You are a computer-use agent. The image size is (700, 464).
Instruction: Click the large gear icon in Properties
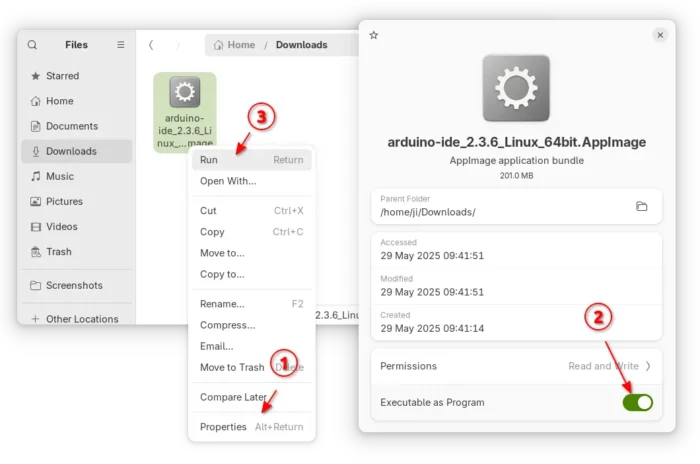point(516,88)
